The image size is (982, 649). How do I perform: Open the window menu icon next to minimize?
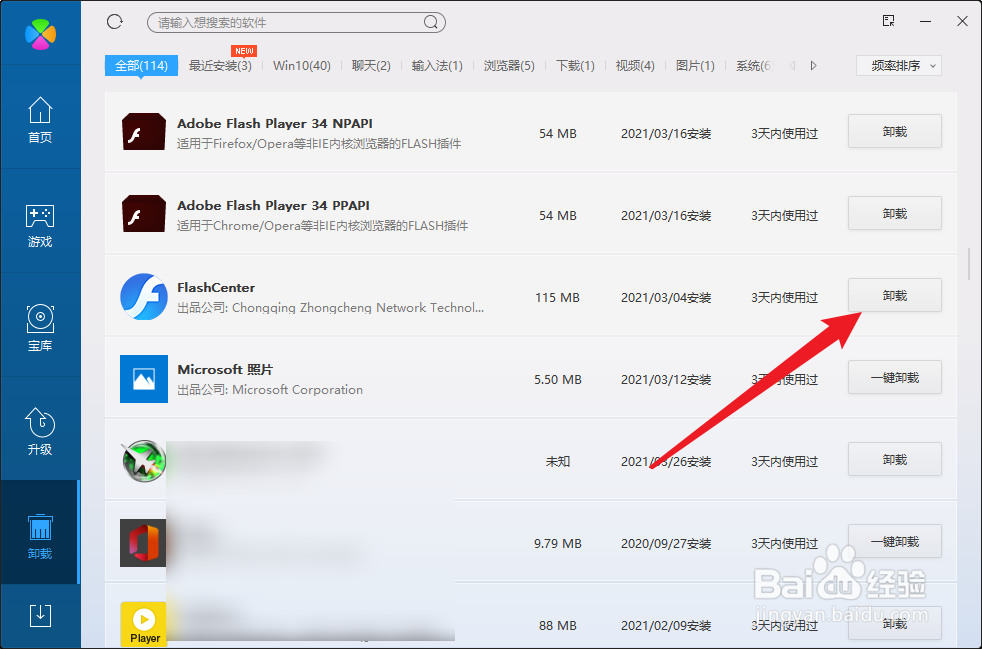click(x=888, y=21)
